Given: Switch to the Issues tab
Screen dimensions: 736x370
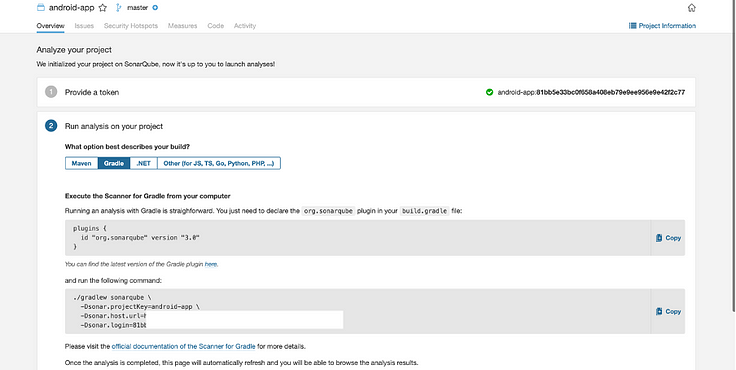Looking at the screenshot, I should point(84,26).
